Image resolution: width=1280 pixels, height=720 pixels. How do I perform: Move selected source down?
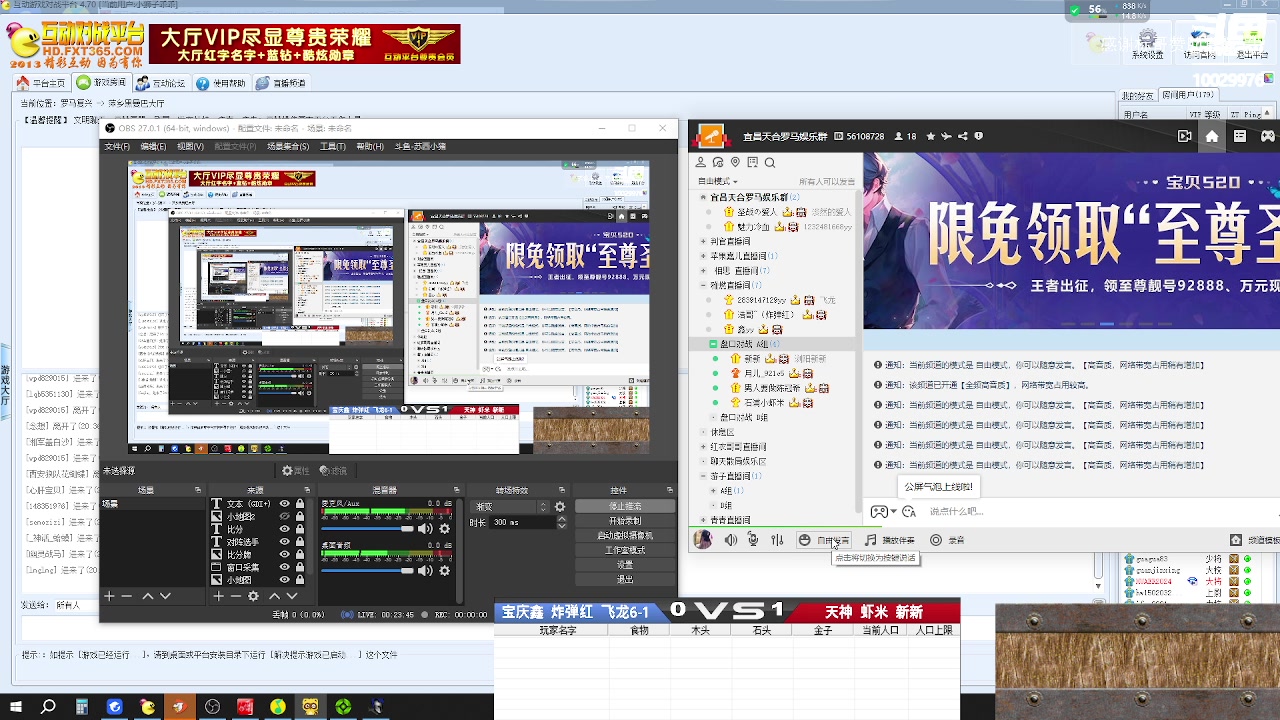[x=292, y=596]
